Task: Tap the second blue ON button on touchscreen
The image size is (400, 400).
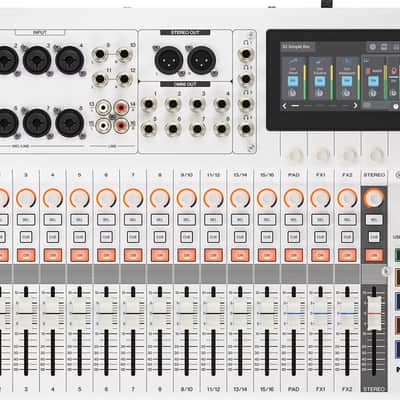Action: (320, 81)
